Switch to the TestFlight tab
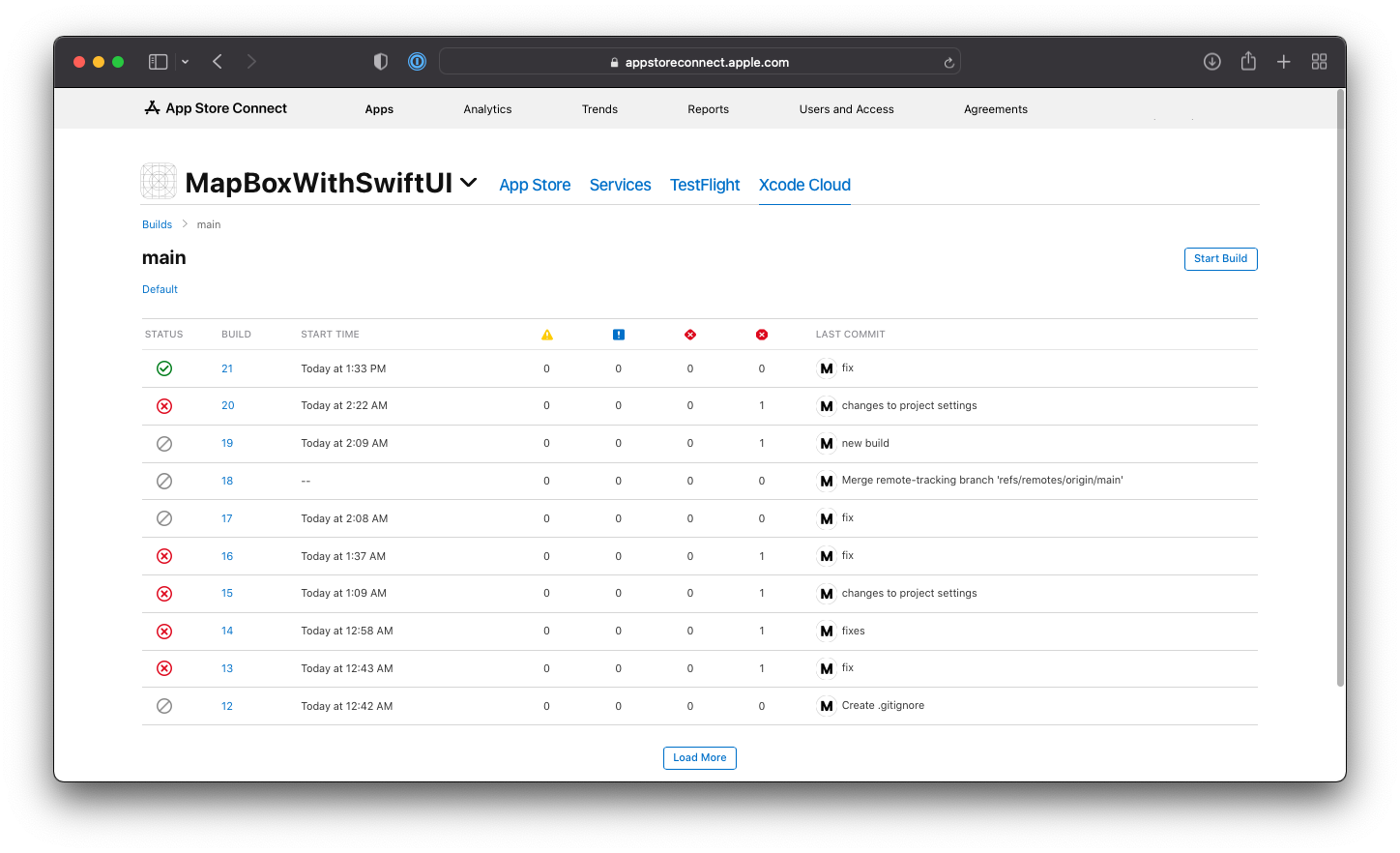The image size is (1400, 853). point(705,185)
